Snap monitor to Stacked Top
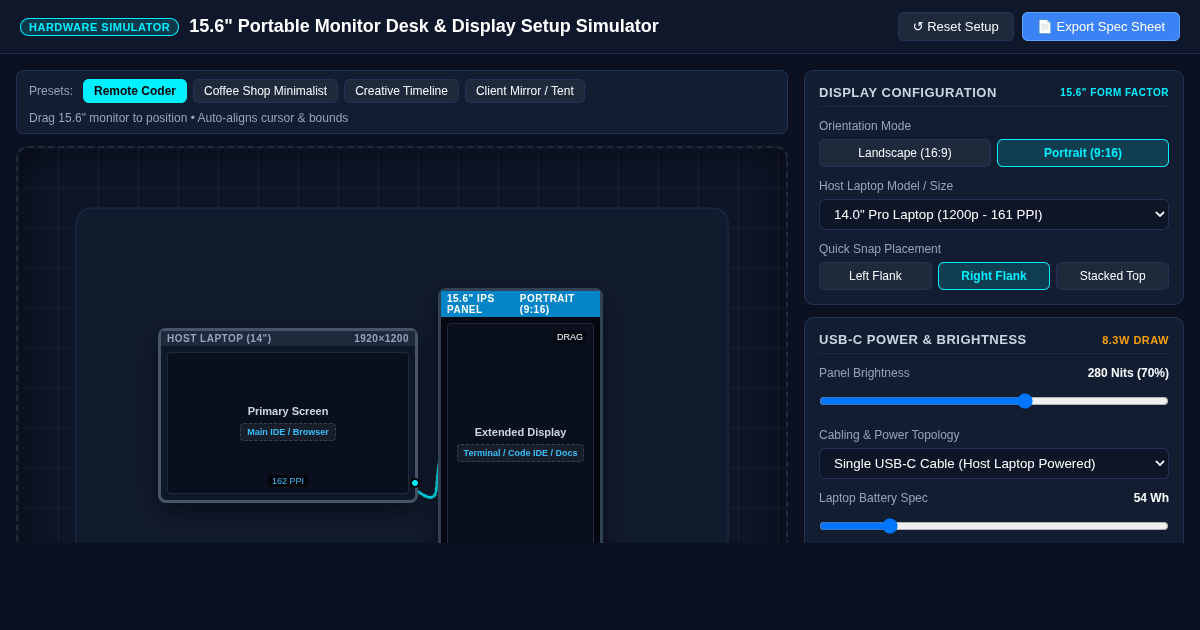The image size is (1200, 630). pyautogui.click(x=1112, y=276)
